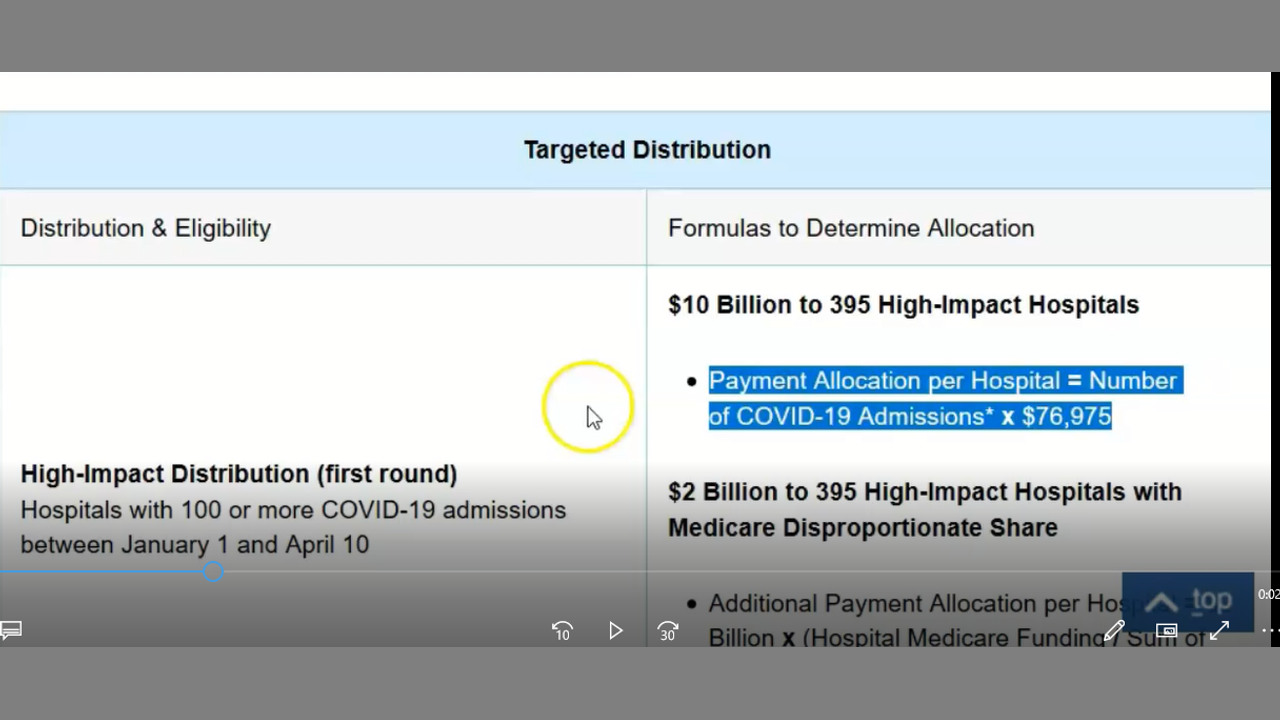
Task: Click the "Targeted Distribution" table header
Action: coord(647,150)
